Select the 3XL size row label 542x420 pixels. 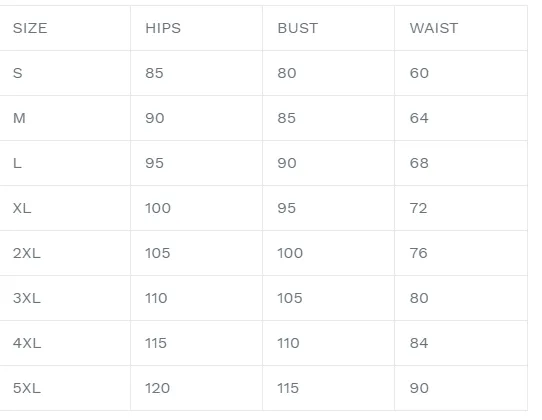click(27, 298)
